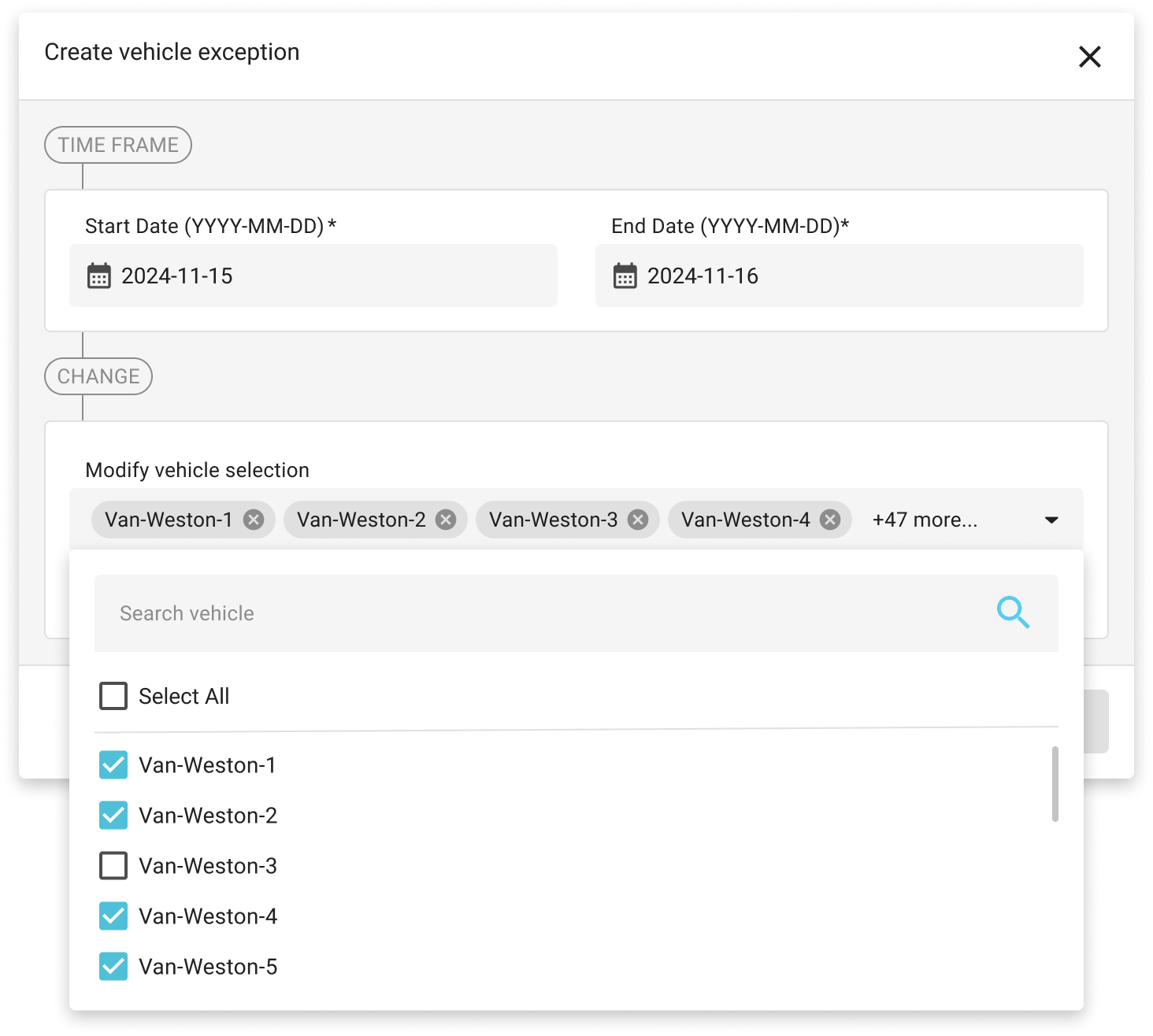Collapse the vehicle selection dropdown arrow
The image size is (1153, 1036).
point(1051,520)
